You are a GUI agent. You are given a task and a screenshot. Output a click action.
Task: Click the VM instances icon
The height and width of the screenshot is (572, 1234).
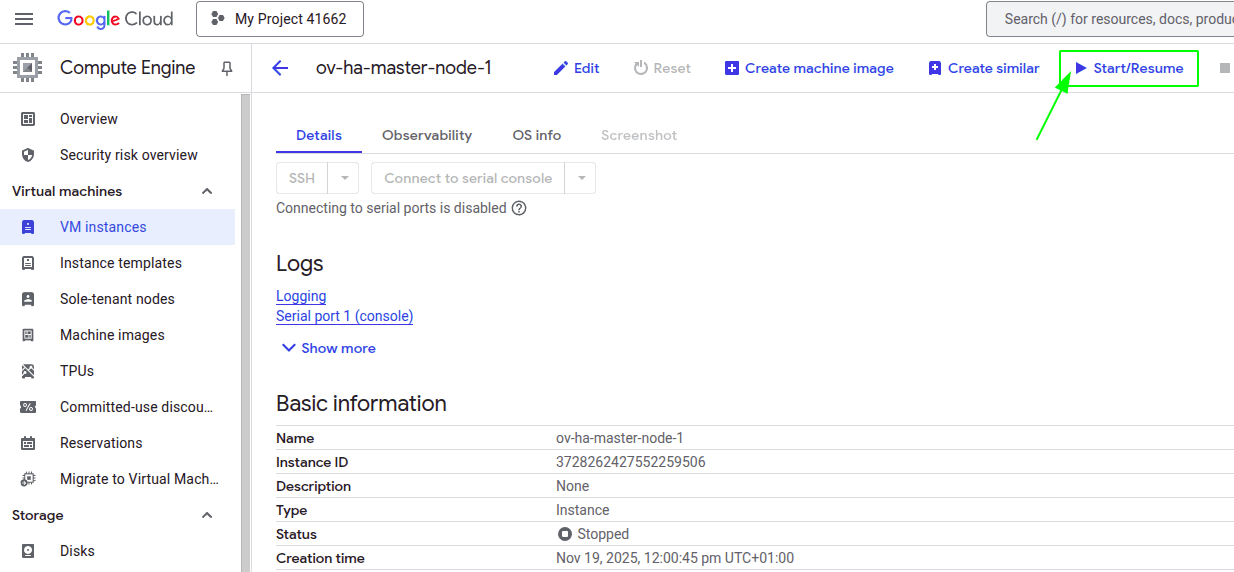[28, 227]
